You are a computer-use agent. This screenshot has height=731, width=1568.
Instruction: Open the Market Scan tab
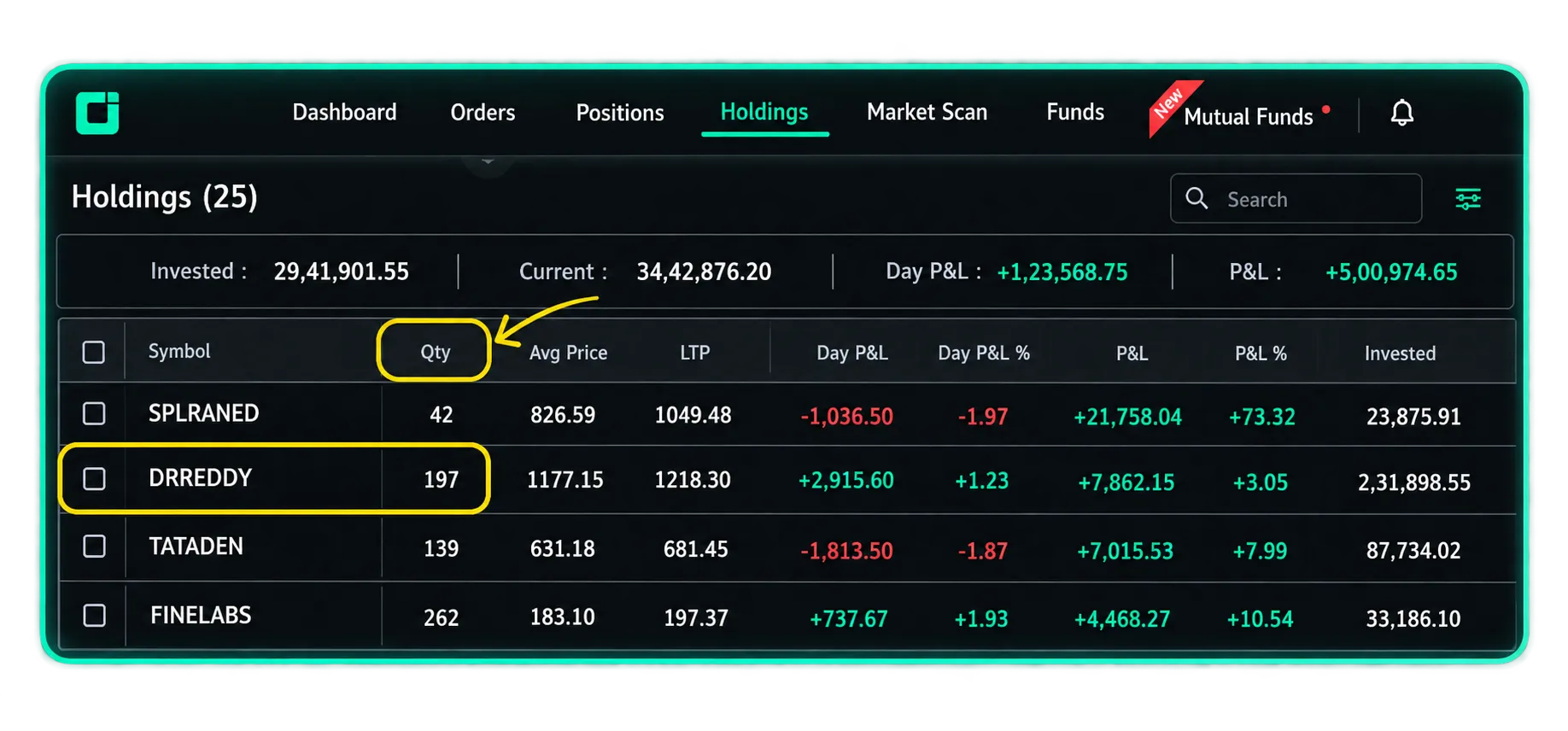click(927, 112)
